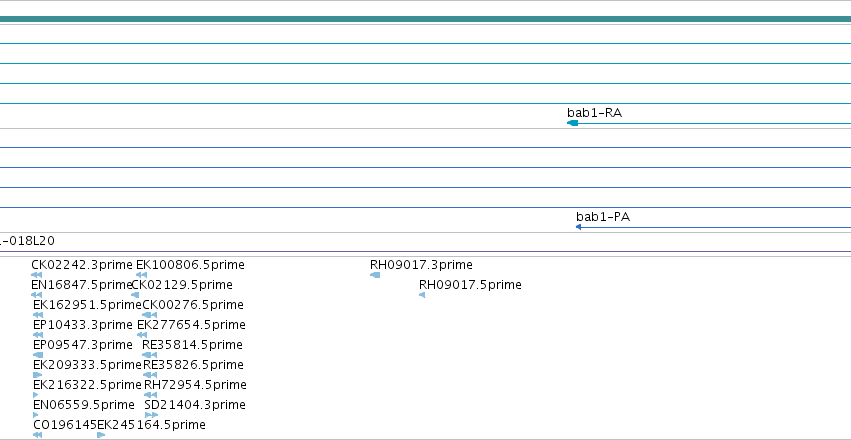Select arrow glyph under CK02129.5prime
This screenshot has width=851, height=440.
point(136,295)
